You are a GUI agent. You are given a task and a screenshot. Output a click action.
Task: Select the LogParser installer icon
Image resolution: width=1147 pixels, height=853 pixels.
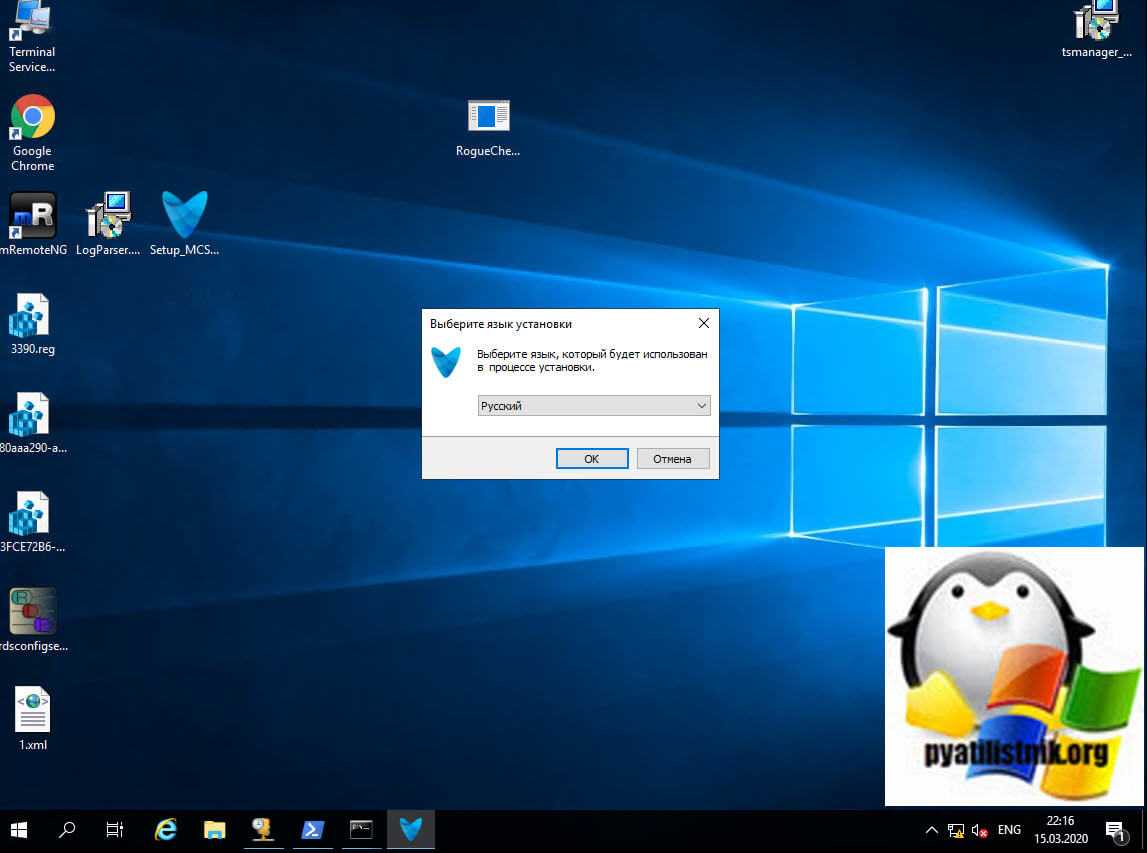point(108,215)
